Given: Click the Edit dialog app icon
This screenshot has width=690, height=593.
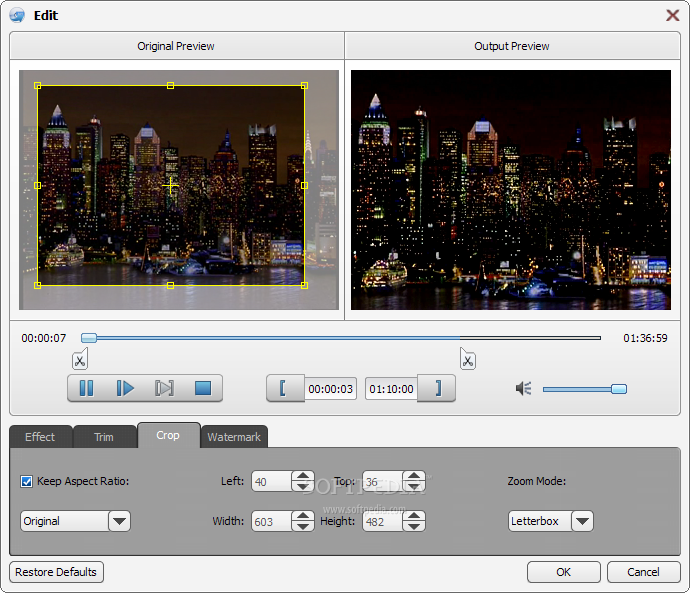Looking at the screenshot, I should pyautogui.click(x=17, y=15).
